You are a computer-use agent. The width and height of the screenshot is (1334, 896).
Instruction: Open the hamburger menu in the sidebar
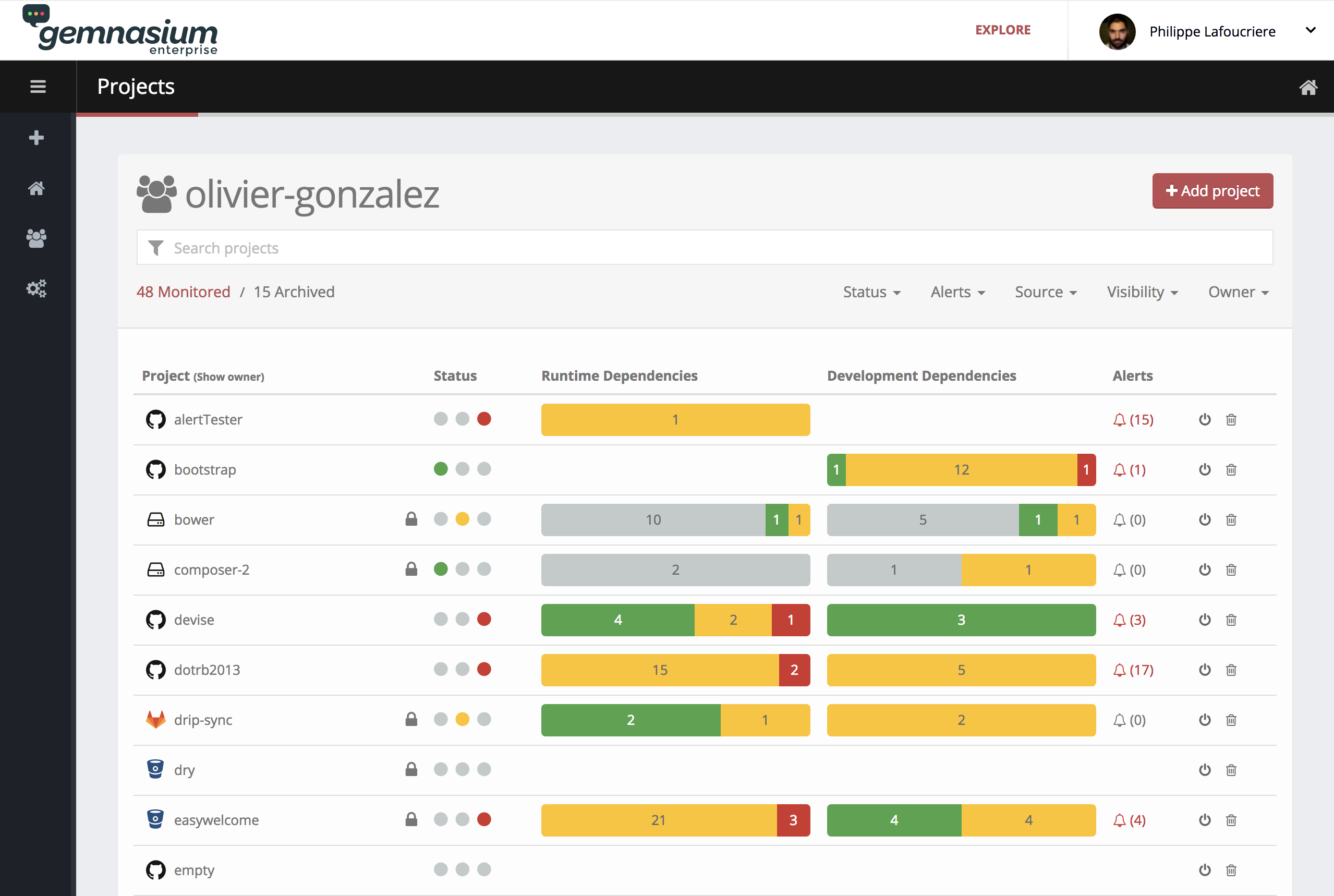pos(38,86)
